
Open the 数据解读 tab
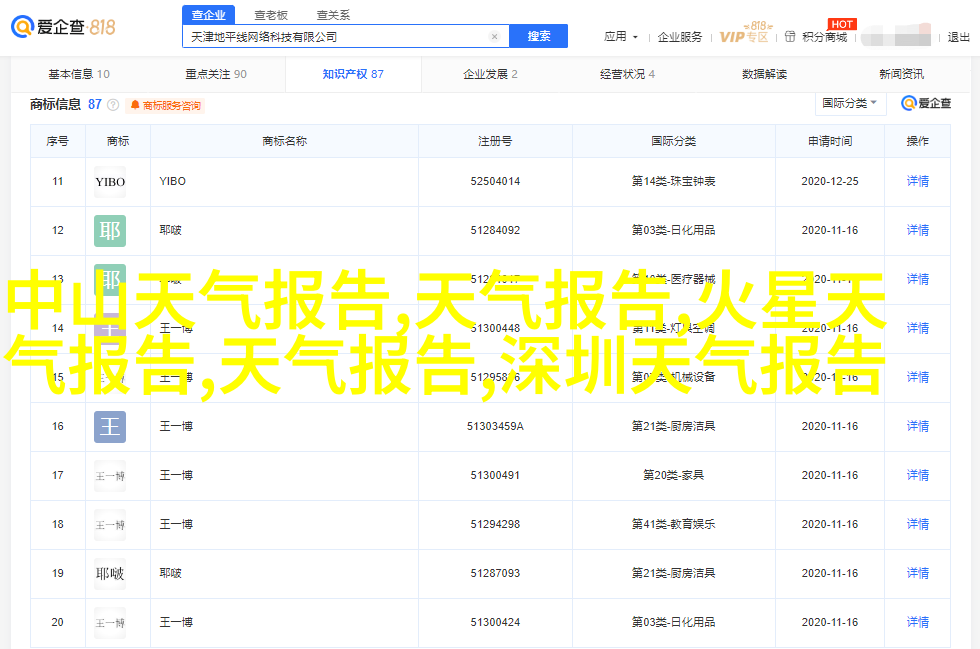[764, 74]
